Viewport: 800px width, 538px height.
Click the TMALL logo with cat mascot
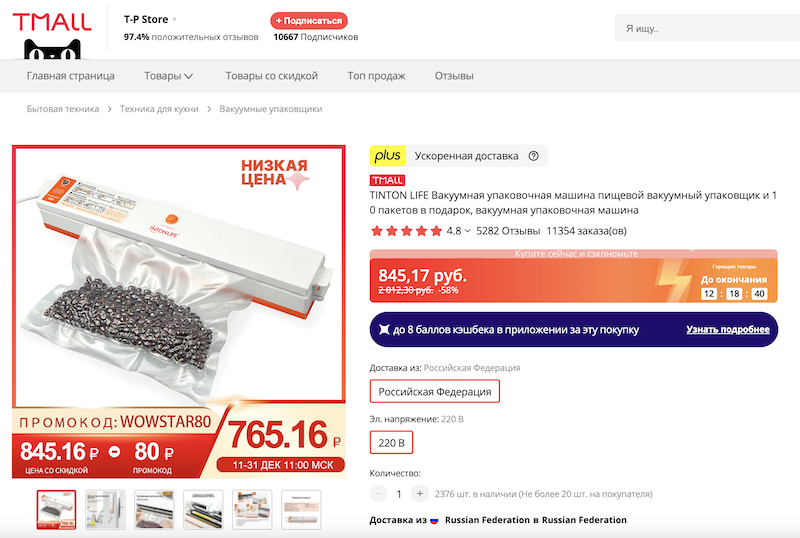pos(52,34)
